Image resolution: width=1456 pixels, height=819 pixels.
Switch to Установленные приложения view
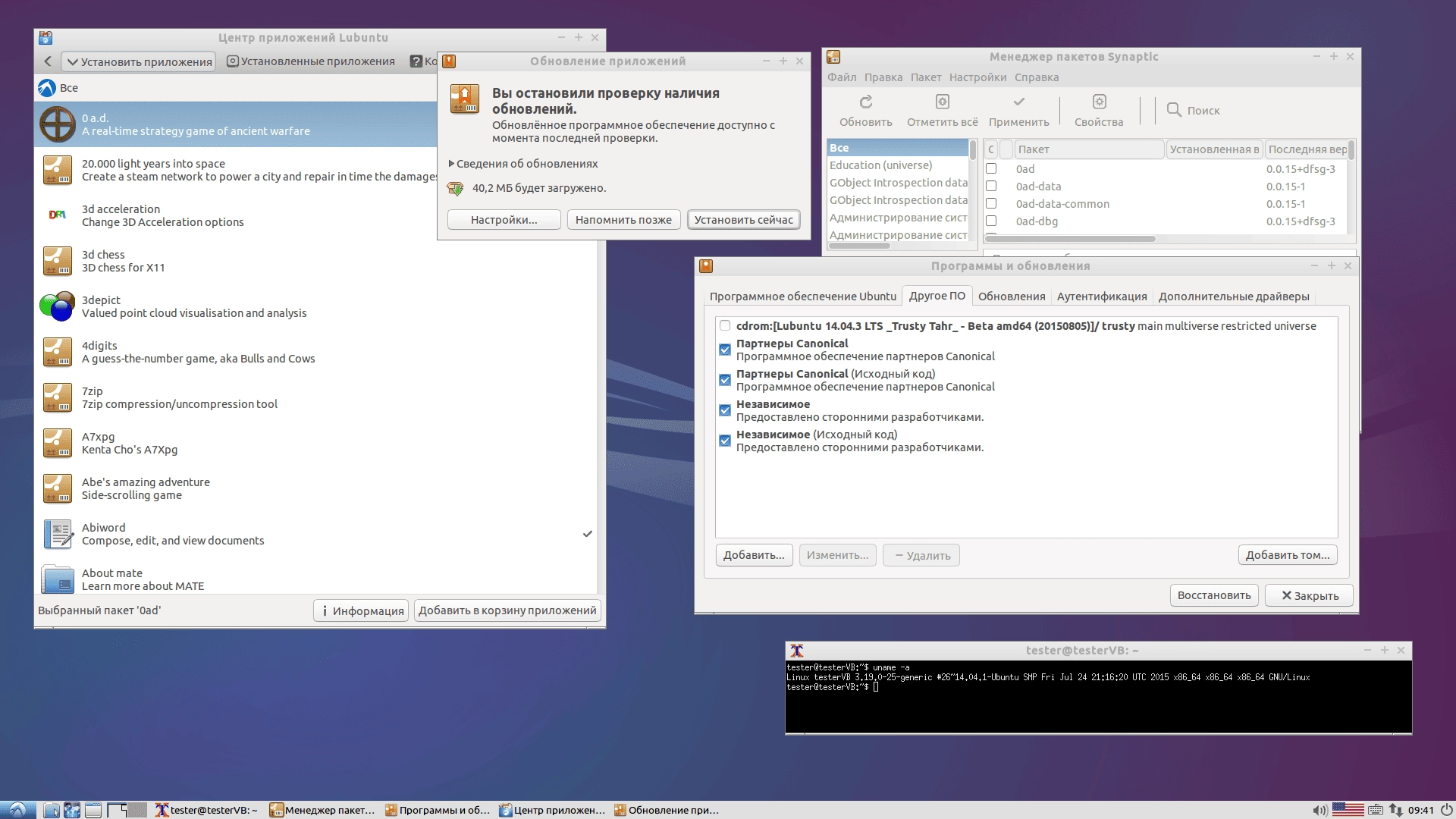coord(311,61)
